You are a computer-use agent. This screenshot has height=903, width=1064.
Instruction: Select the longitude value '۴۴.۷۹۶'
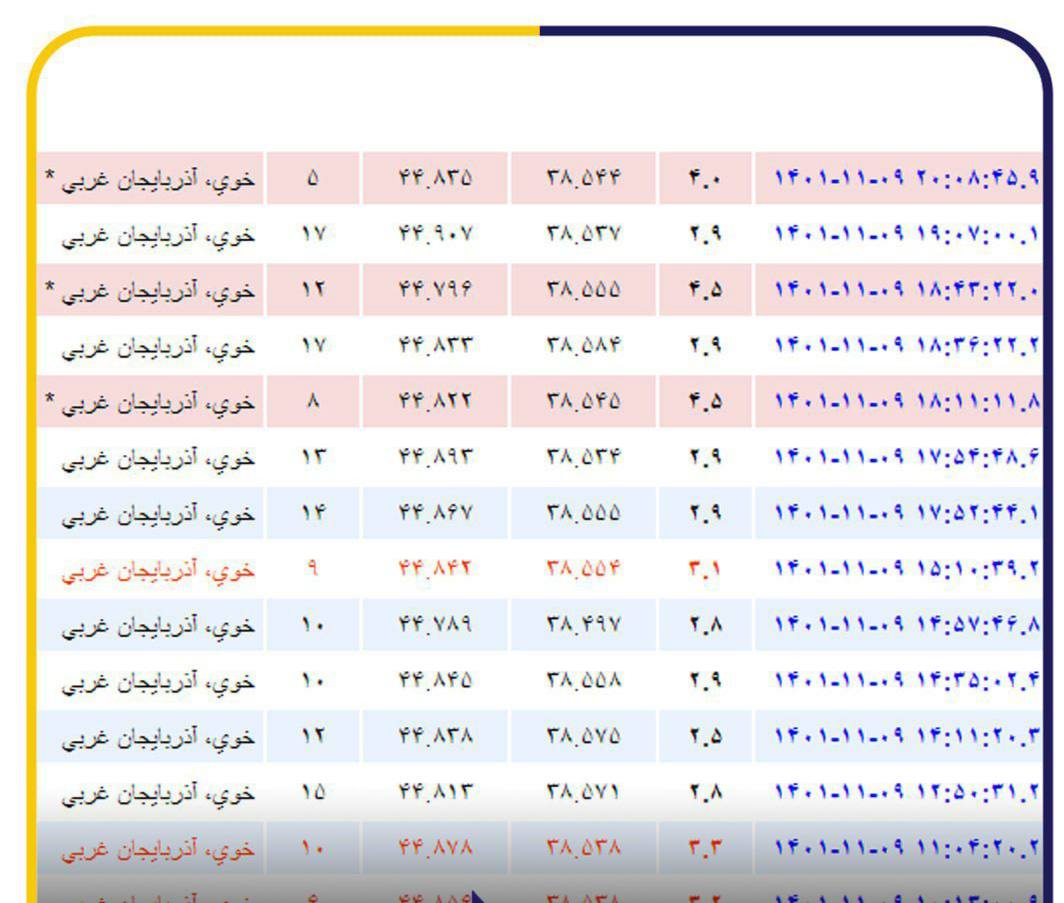click(x=435, y=290)
